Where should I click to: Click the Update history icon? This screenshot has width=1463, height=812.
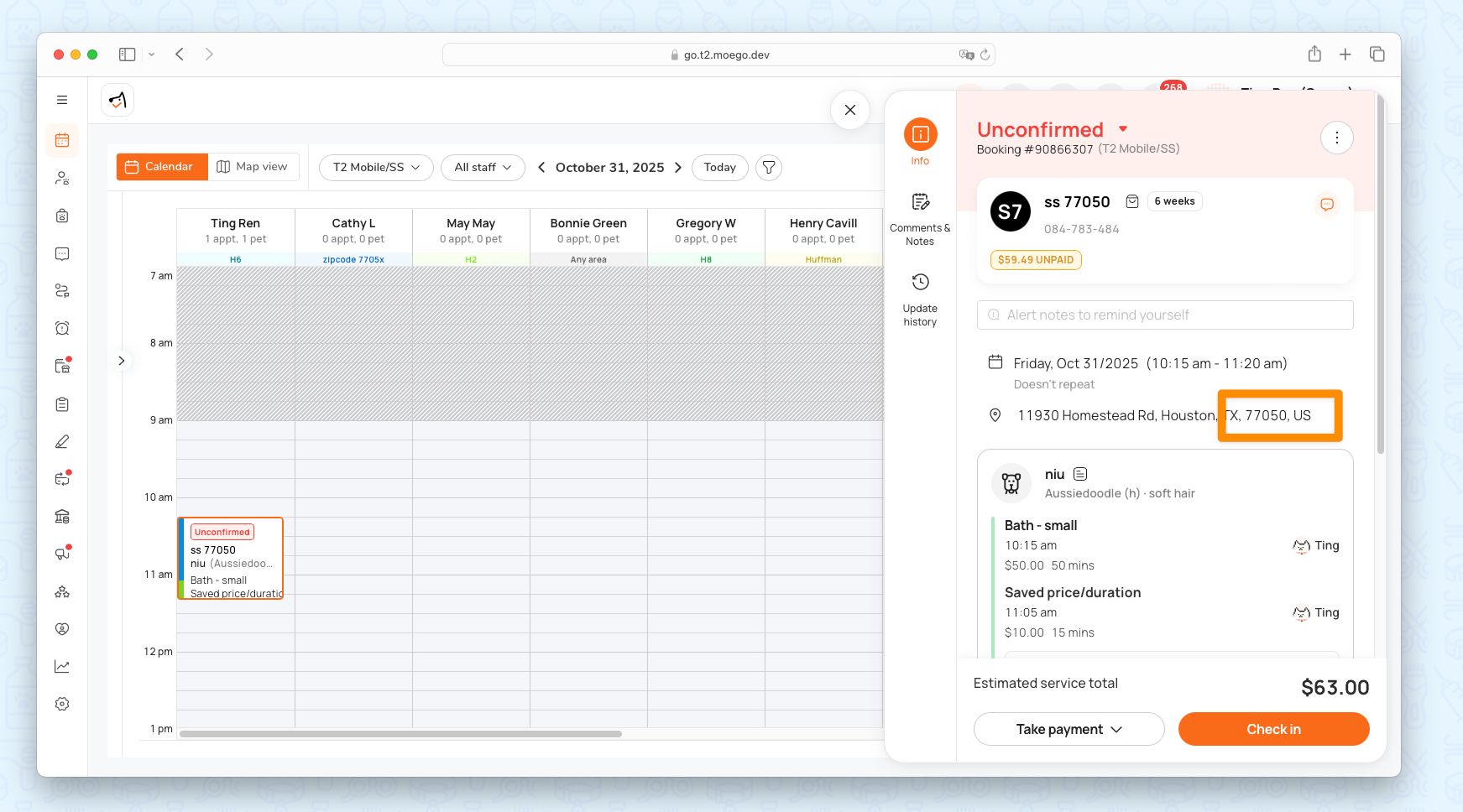tap(920, 283)
